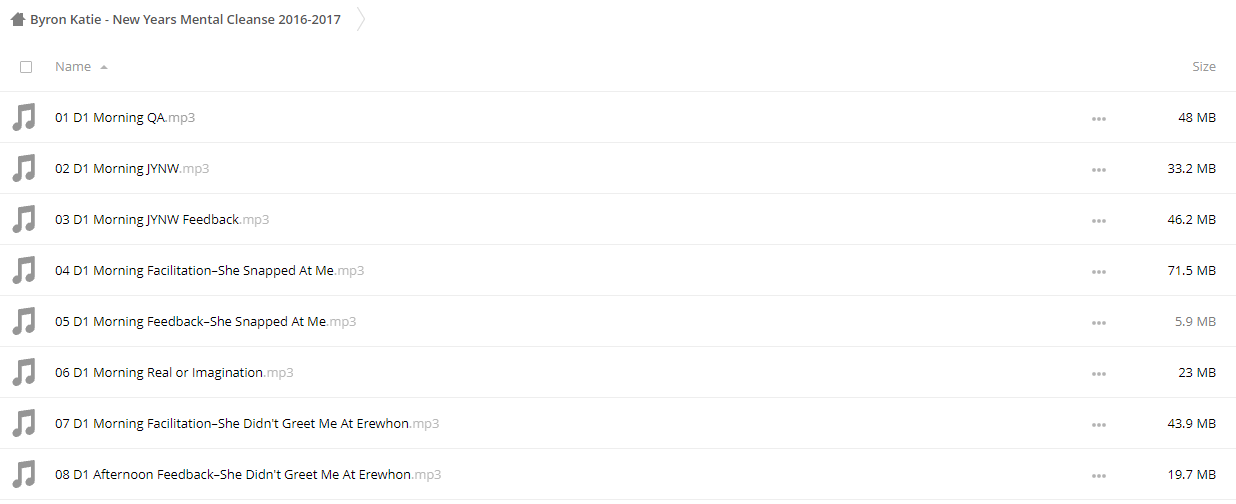Click music icon for 06 Real or Imagination
Screen dimensions: 1236x504
tap(23, 373)
